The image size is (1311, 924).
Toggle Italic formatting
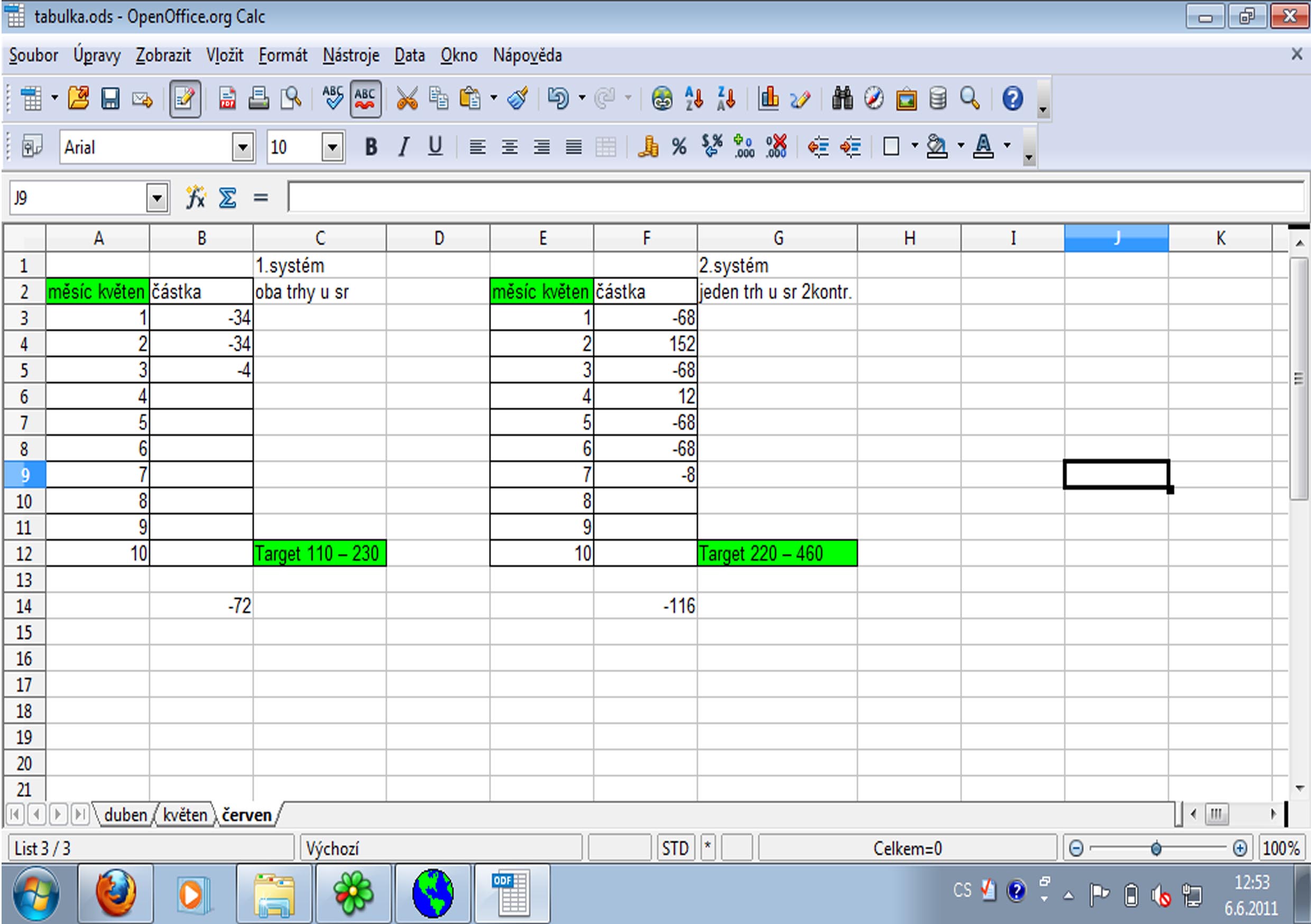tap(404, 147)
